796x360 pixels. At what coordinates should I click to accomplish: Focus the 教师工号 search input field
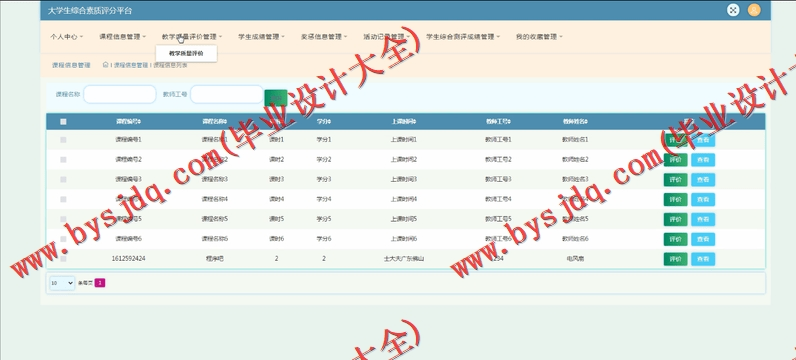click(x=227, y=94)
